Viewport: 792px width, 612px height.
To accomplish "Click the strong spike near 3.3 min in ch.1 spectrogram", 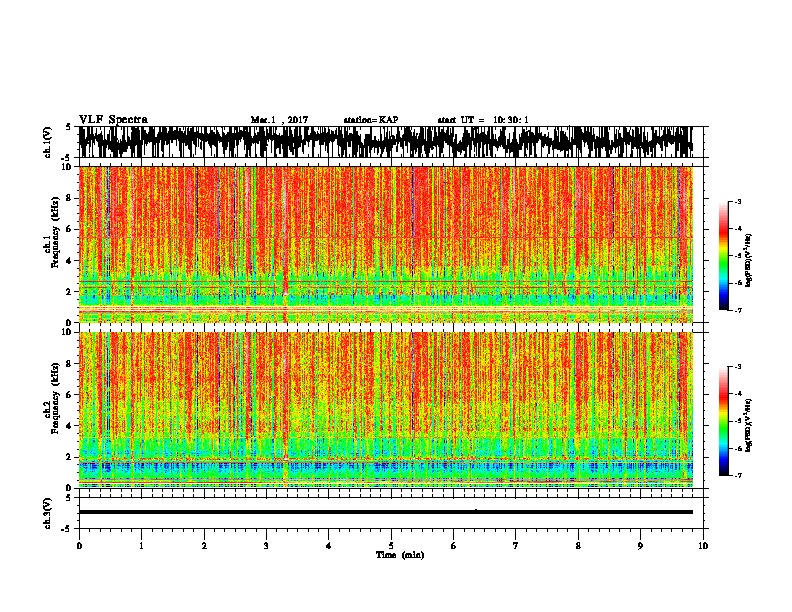I will 285,244.
